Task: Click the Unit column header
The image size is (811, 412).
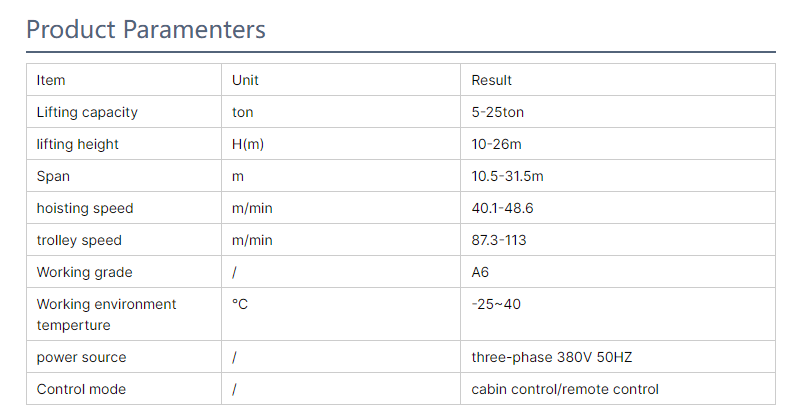Action: click(x=245, y=80)
